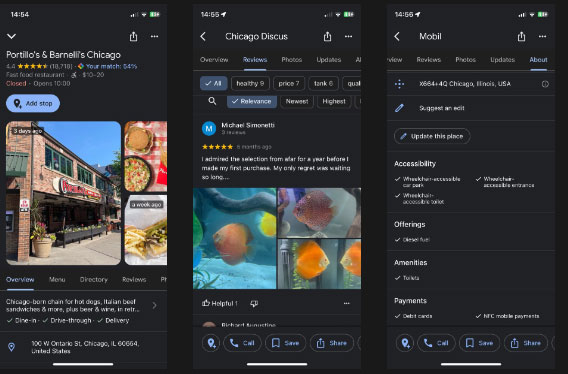This screenshot has height=374, width=568.
Task: Open review overflow menu dots
Action: click(x=347, y=303)
